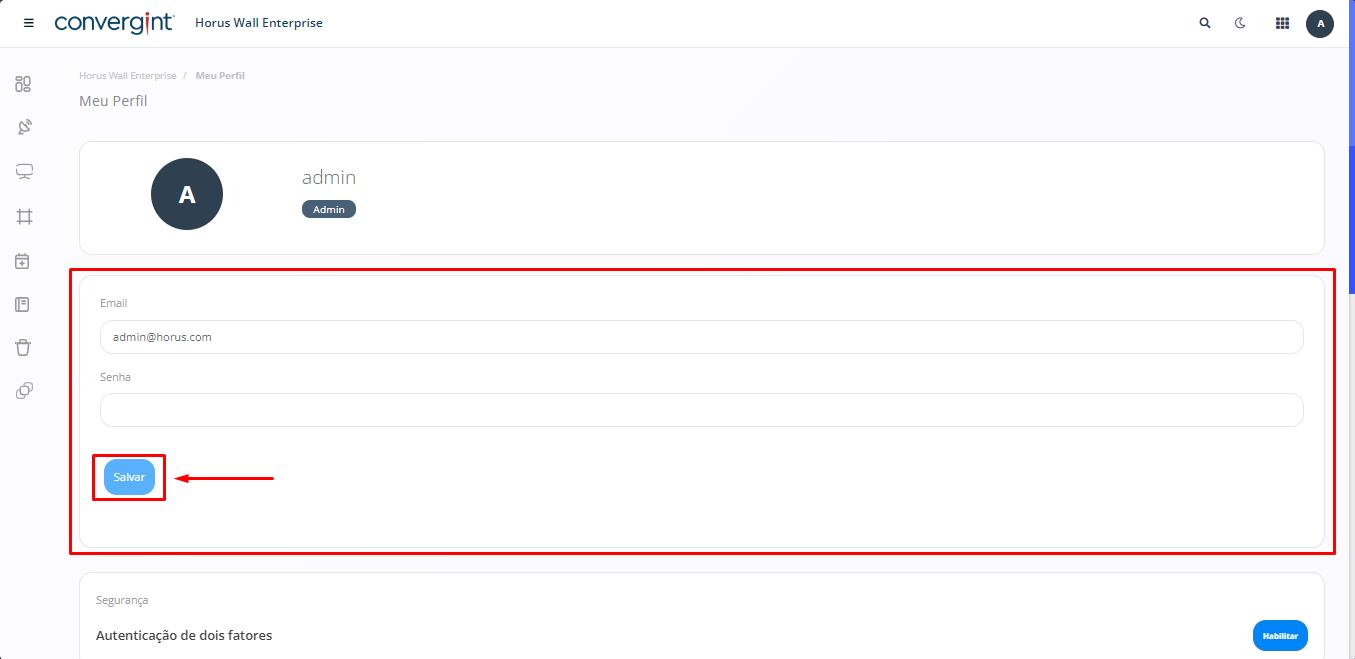
Task: Open the calendar plus sidebar icon
Action: 24,261
